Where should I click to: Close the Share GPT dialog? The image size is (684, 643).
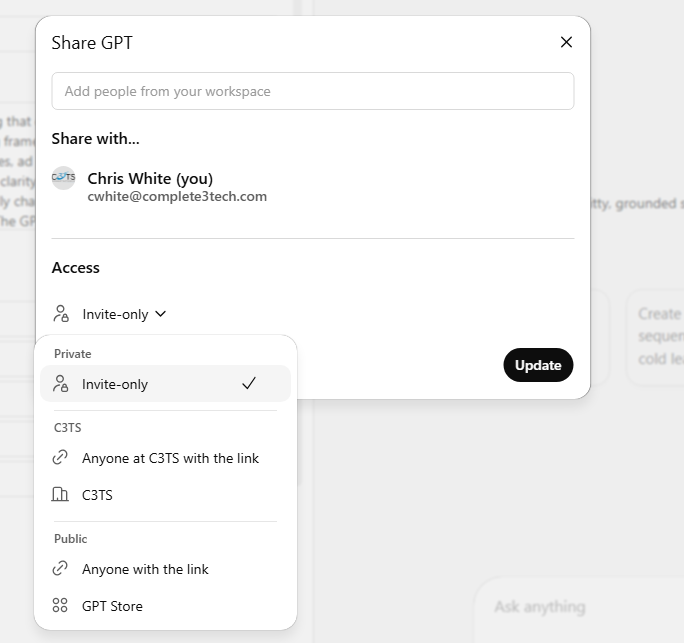coord(566,42)
